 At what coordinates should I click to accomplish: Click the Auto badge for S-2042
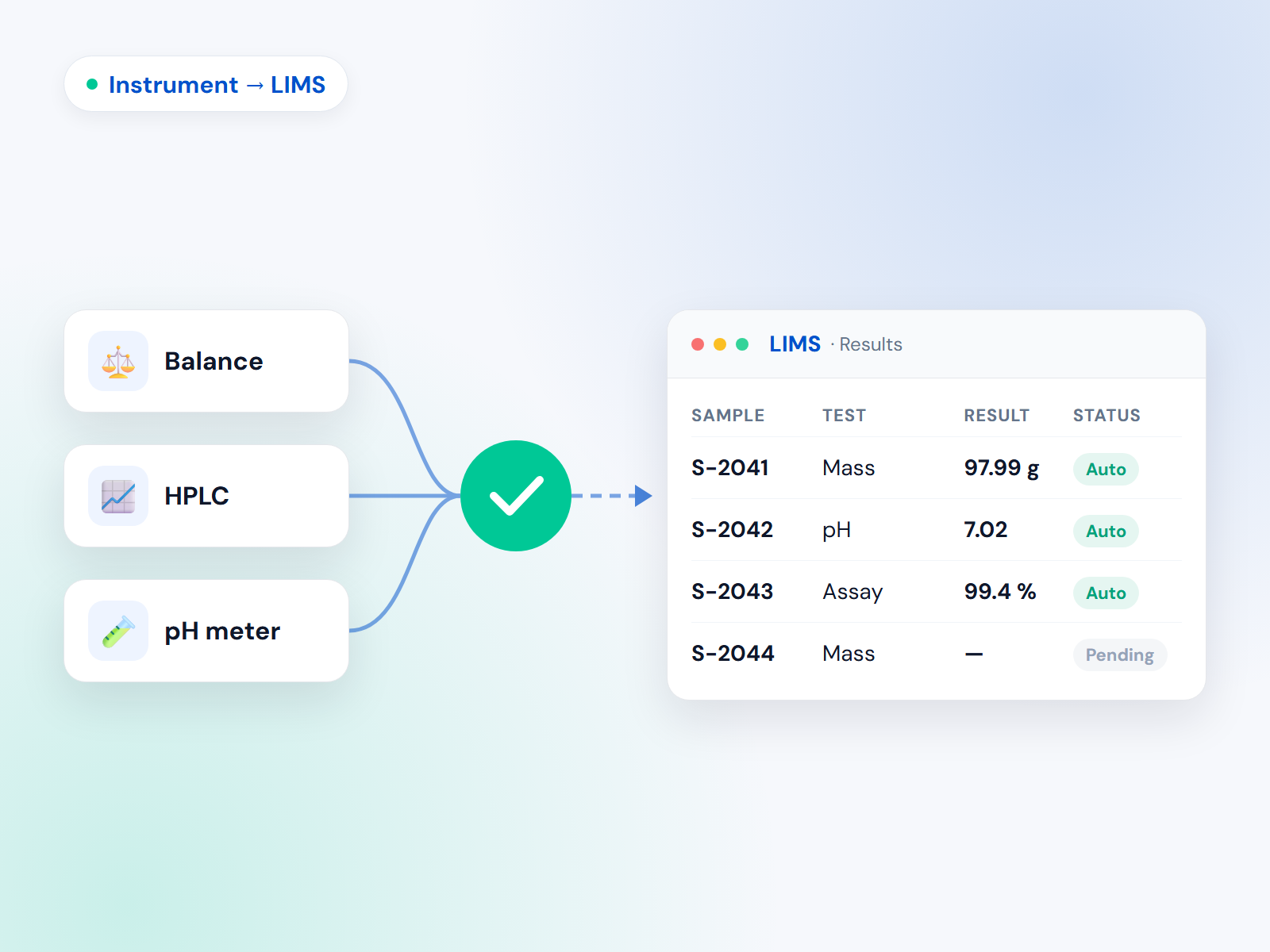(1106, 531)
